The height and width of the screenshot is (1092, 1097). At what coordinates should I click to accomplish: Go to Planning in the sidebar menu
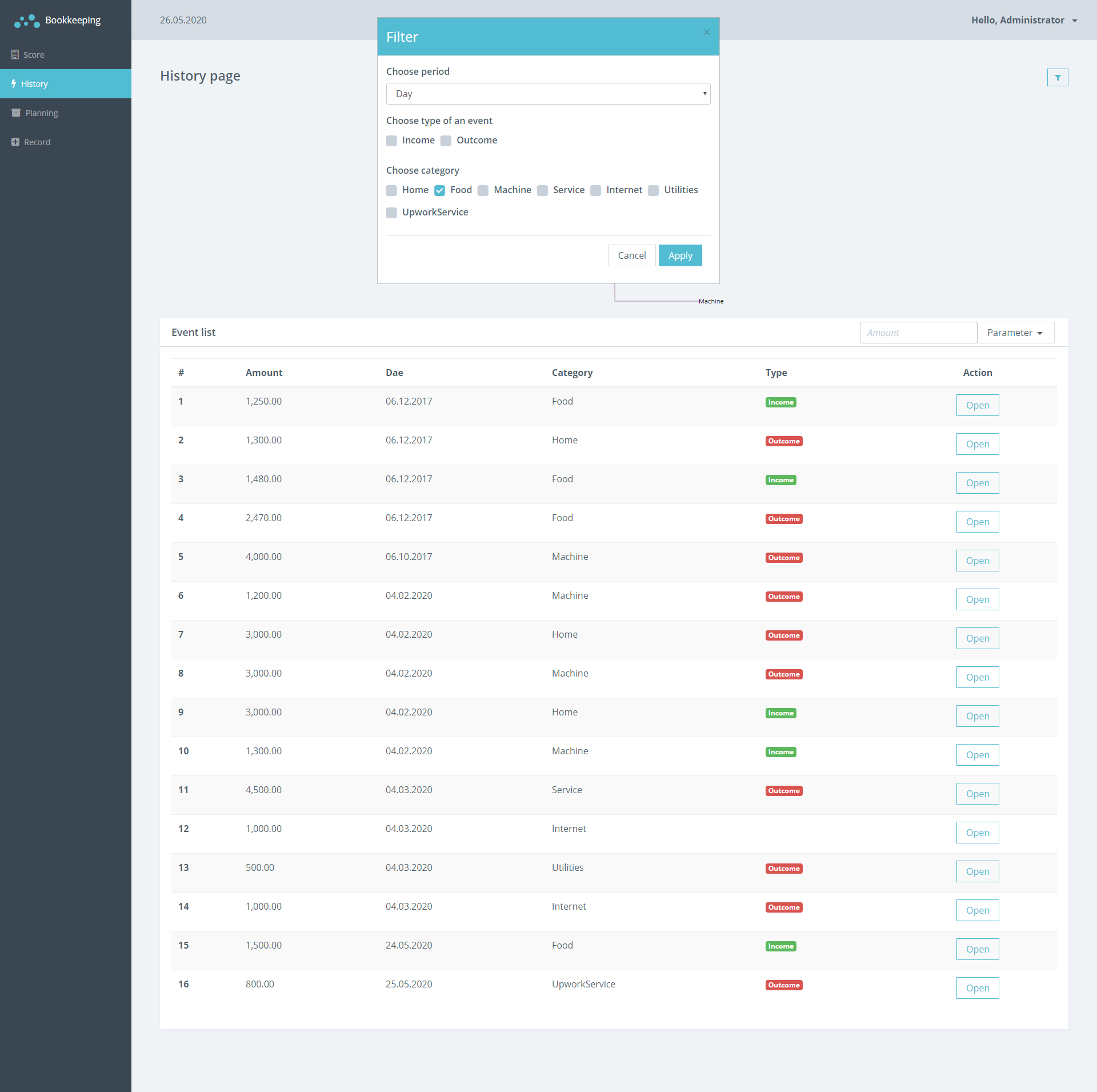pyautogui.click(x=42, y=113)
